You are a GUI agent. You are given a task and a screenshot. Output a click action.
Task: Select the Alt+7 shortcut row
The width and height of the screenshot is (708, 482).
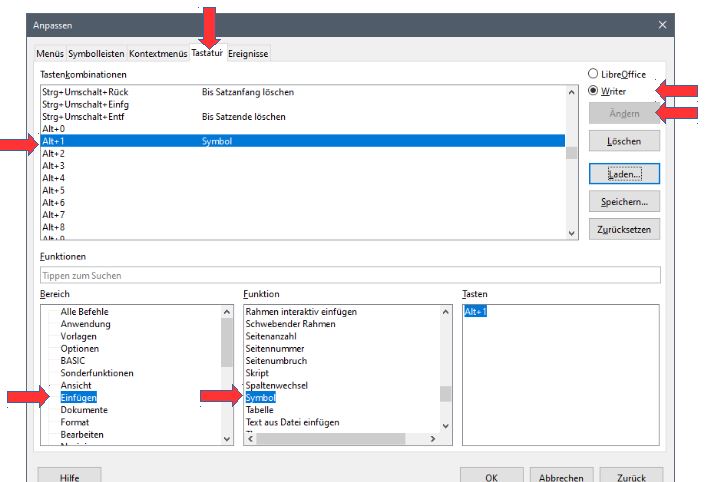pos(303,215)
